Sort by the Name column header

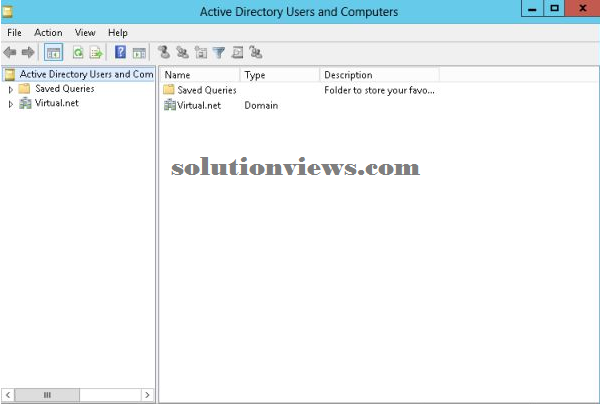199,75
